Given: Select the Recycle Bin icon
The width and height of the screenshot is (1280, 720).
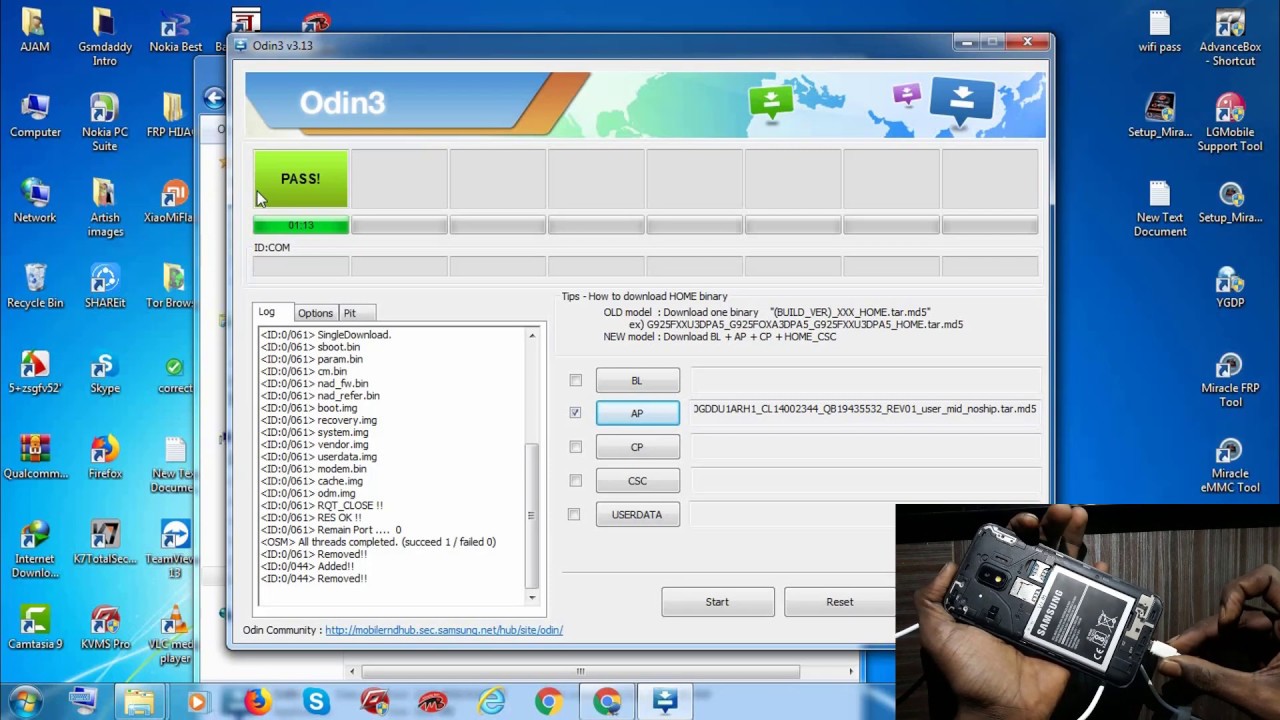Looking at the screenshot, I should [x=35, y=286].
